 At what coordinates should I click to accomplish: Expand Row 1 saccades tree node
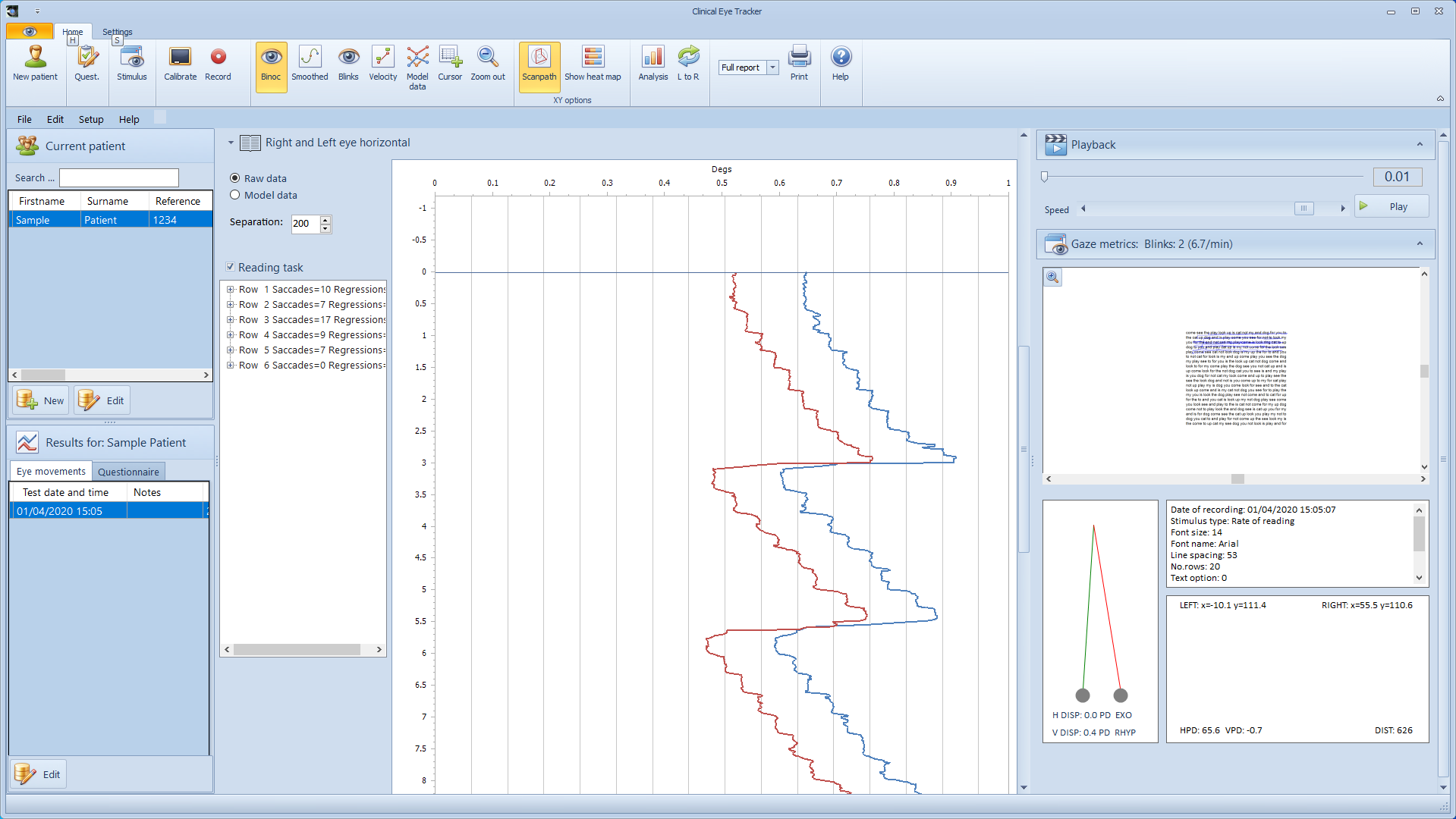pyautogui.click(x=230, y=290)
